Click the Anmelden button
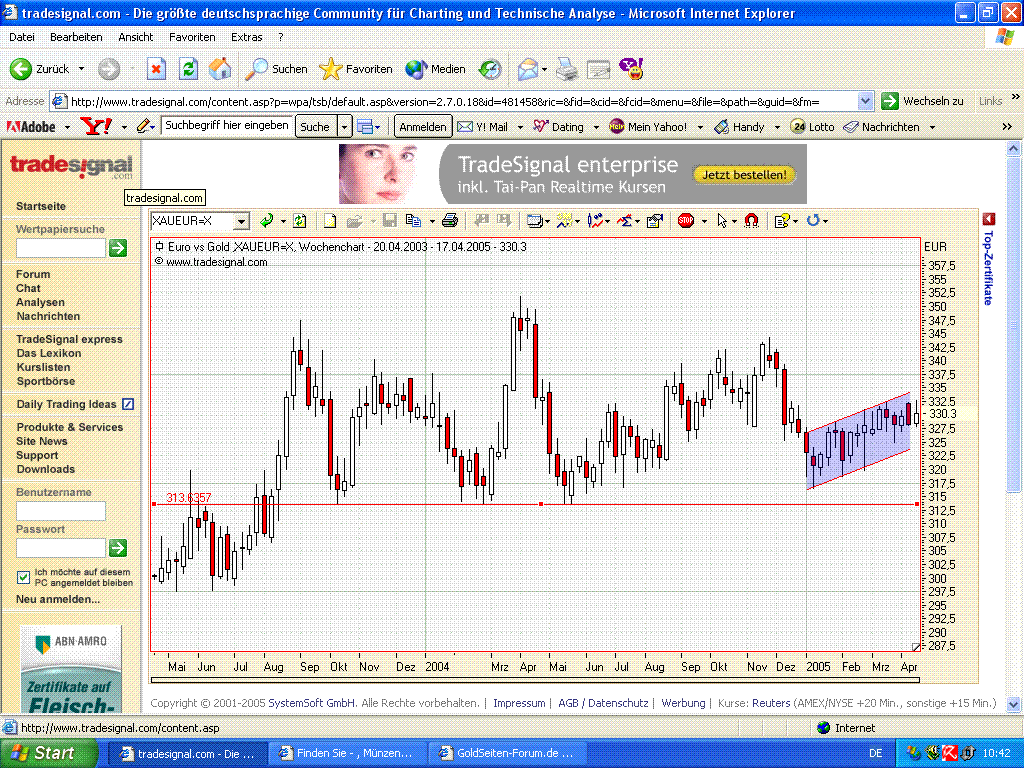 click(423, 127)
